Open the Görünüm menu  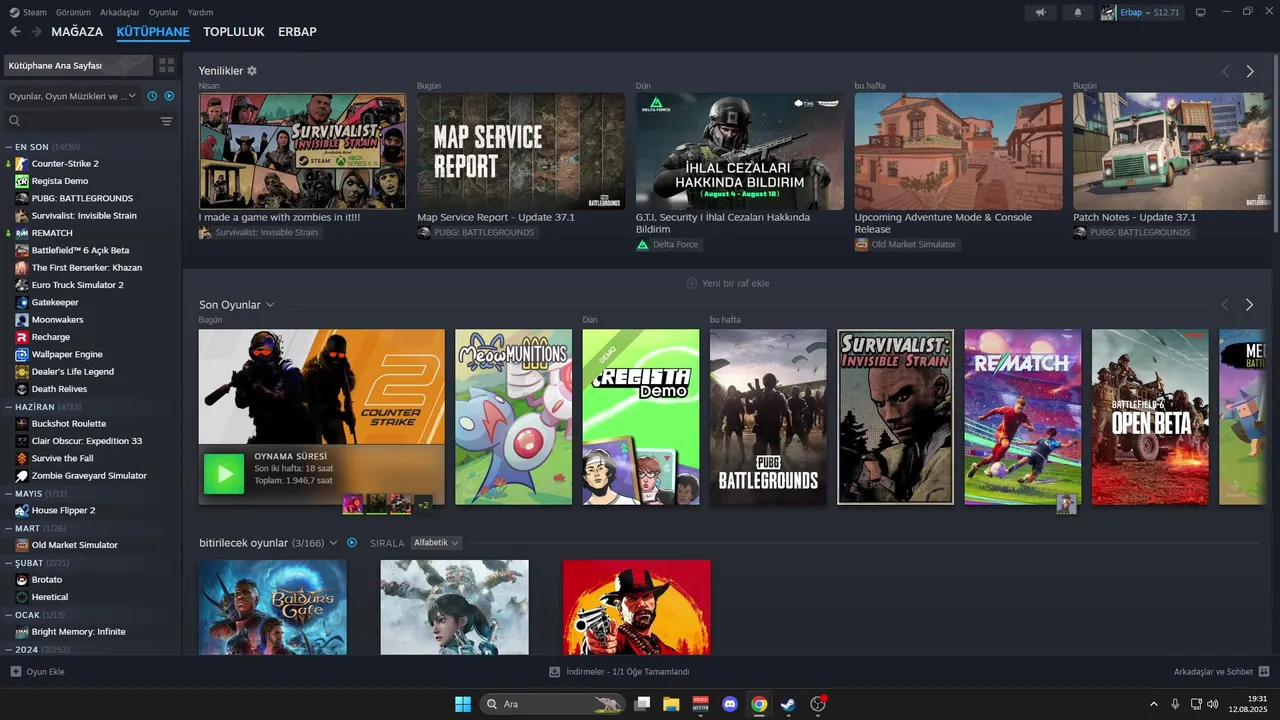click(x=73, y=12)
